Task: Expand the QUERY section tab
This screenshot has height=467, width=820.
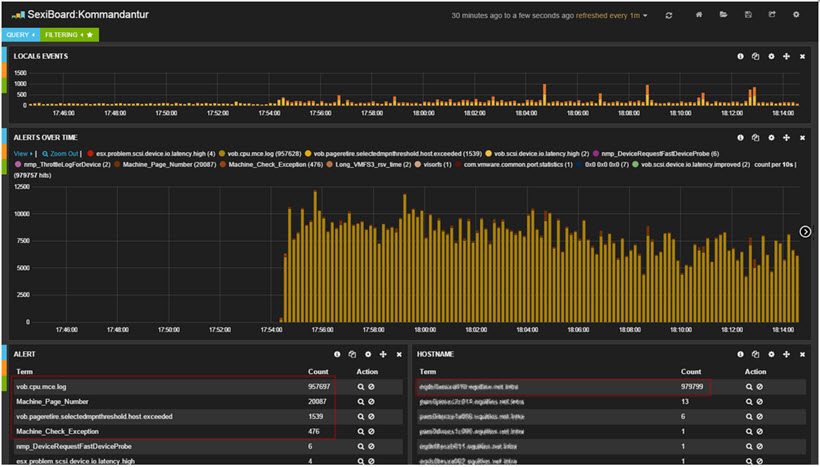Action: point(20,35)
